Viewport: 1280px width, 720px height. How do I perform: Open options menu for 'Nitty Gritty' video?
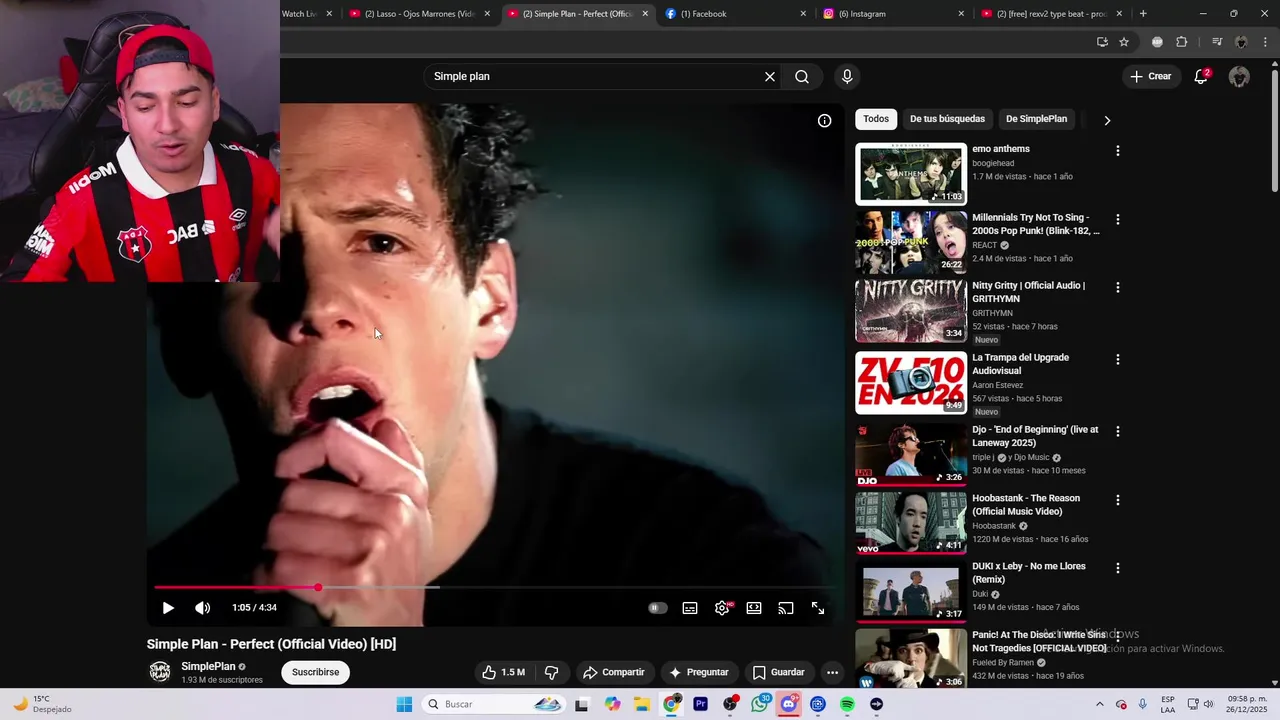[1118, 287]
